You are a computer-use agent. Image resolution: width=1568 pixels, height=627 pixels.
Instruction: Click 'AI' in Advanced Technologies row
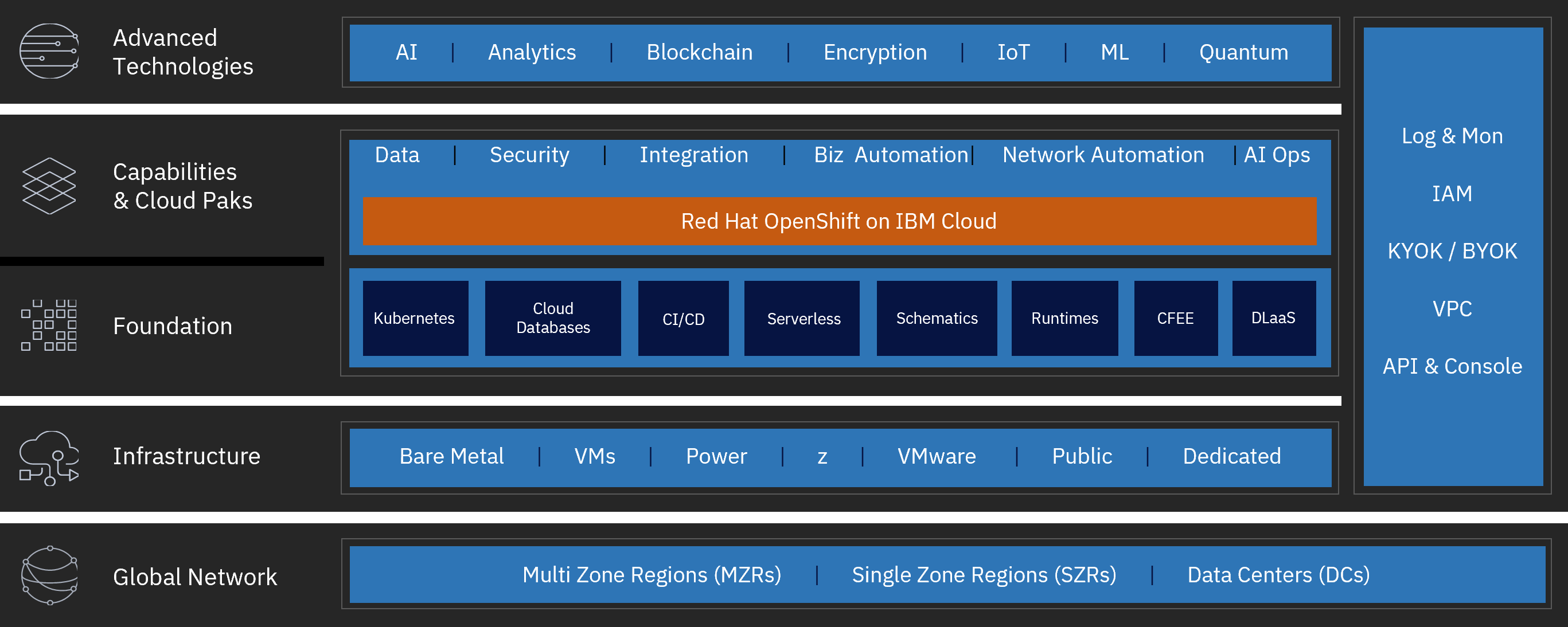407,52
